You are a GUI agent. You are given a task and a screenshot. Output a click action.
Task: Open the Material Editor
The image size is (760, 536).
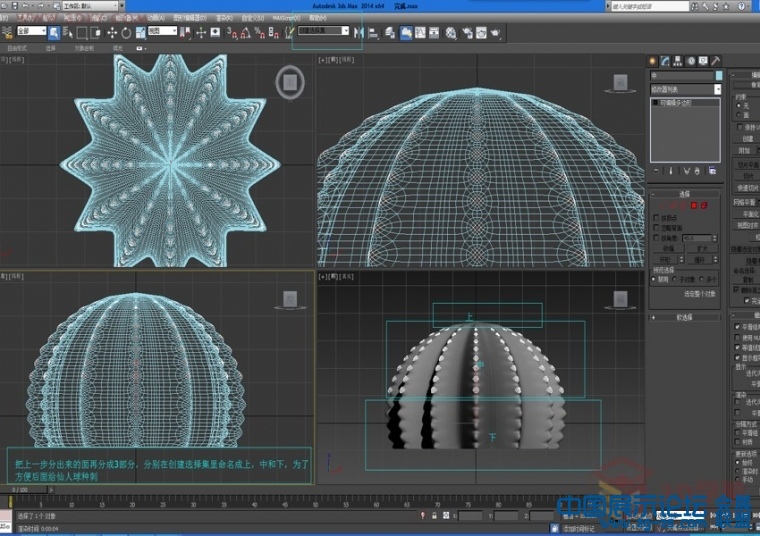coord(451,33)
